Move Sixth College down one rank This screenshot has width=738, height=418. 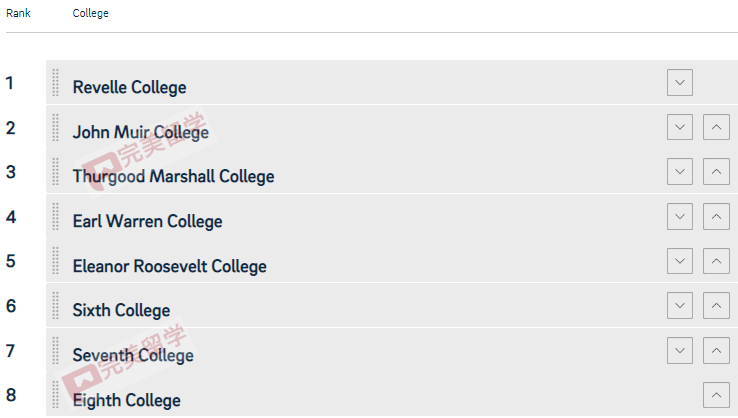(680, 305)
